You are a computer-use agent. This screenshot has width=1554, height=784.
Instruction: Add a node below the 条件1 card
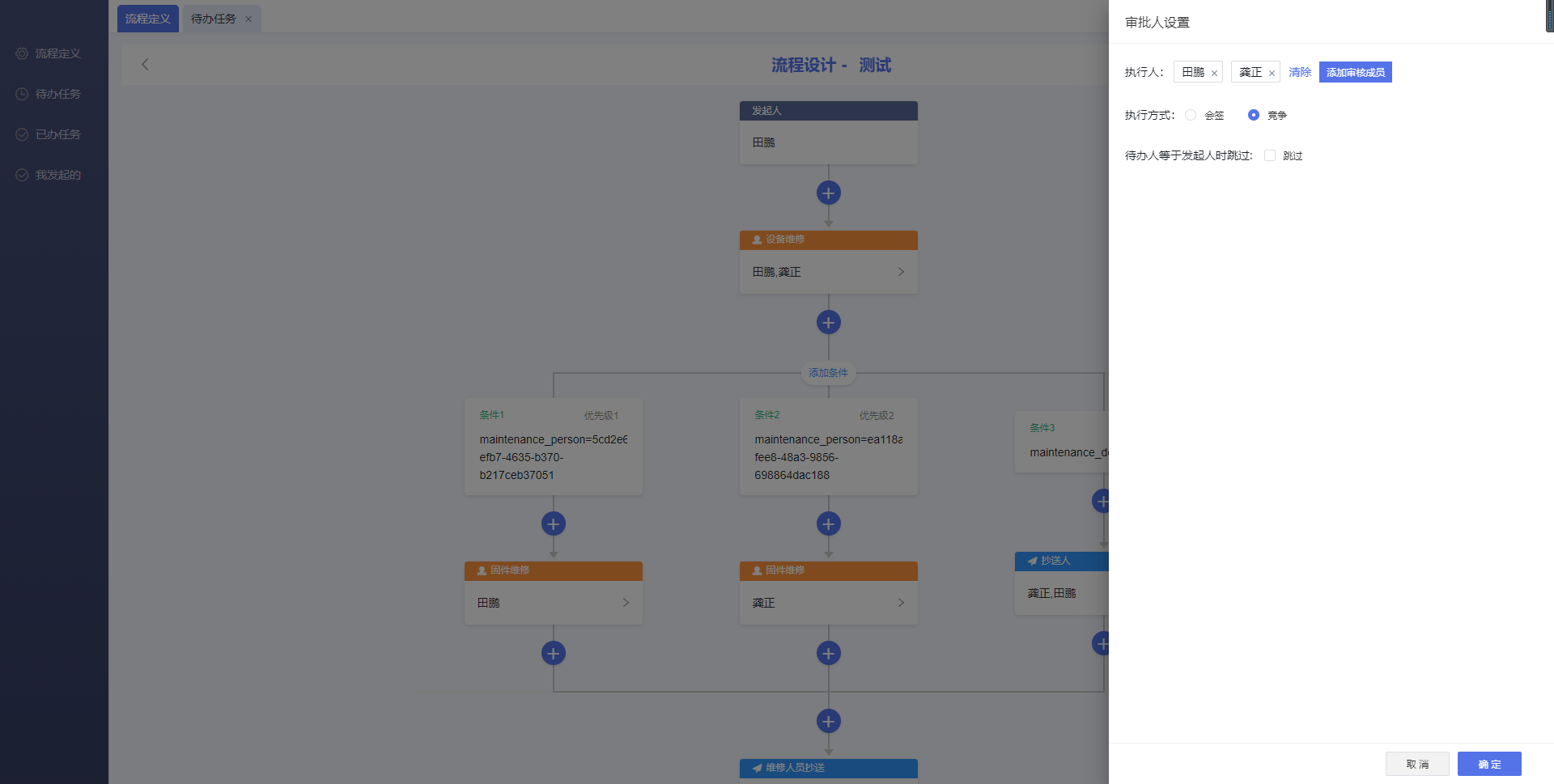click(x=553, y=524)
